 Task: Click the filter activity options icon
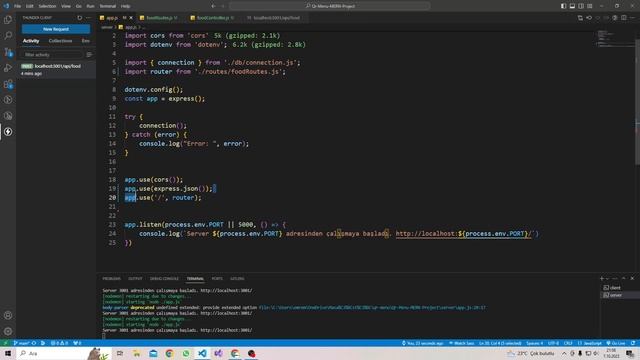[x=89, y=55]
